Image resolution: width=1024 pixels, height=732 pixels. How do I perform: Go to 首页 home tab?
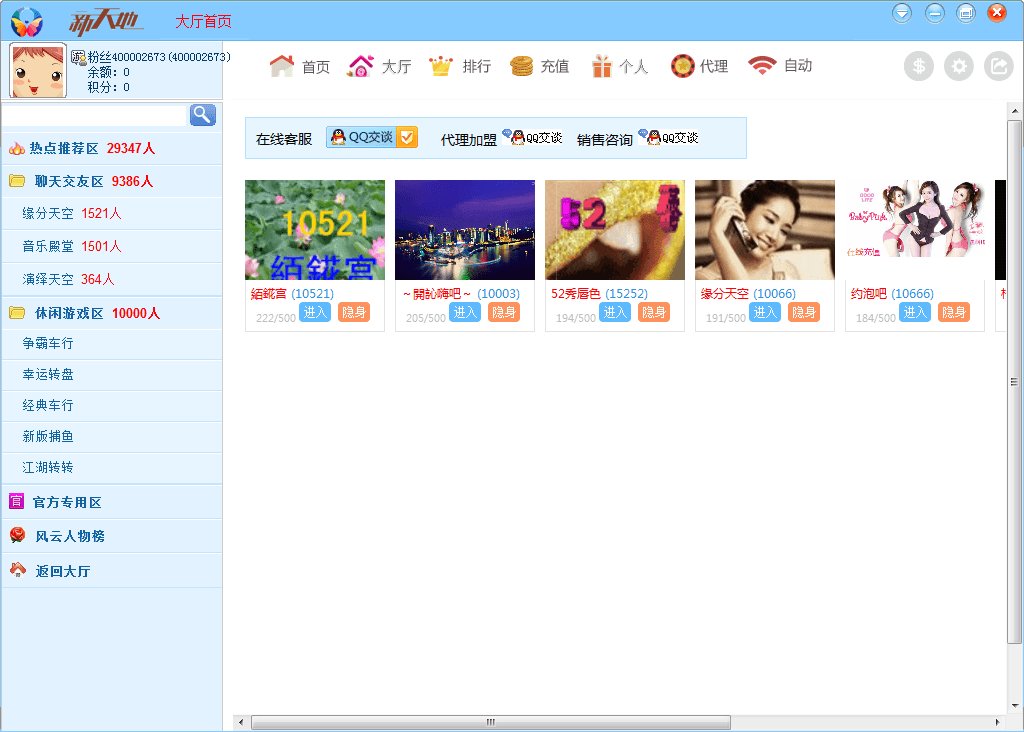click(300, 67)
